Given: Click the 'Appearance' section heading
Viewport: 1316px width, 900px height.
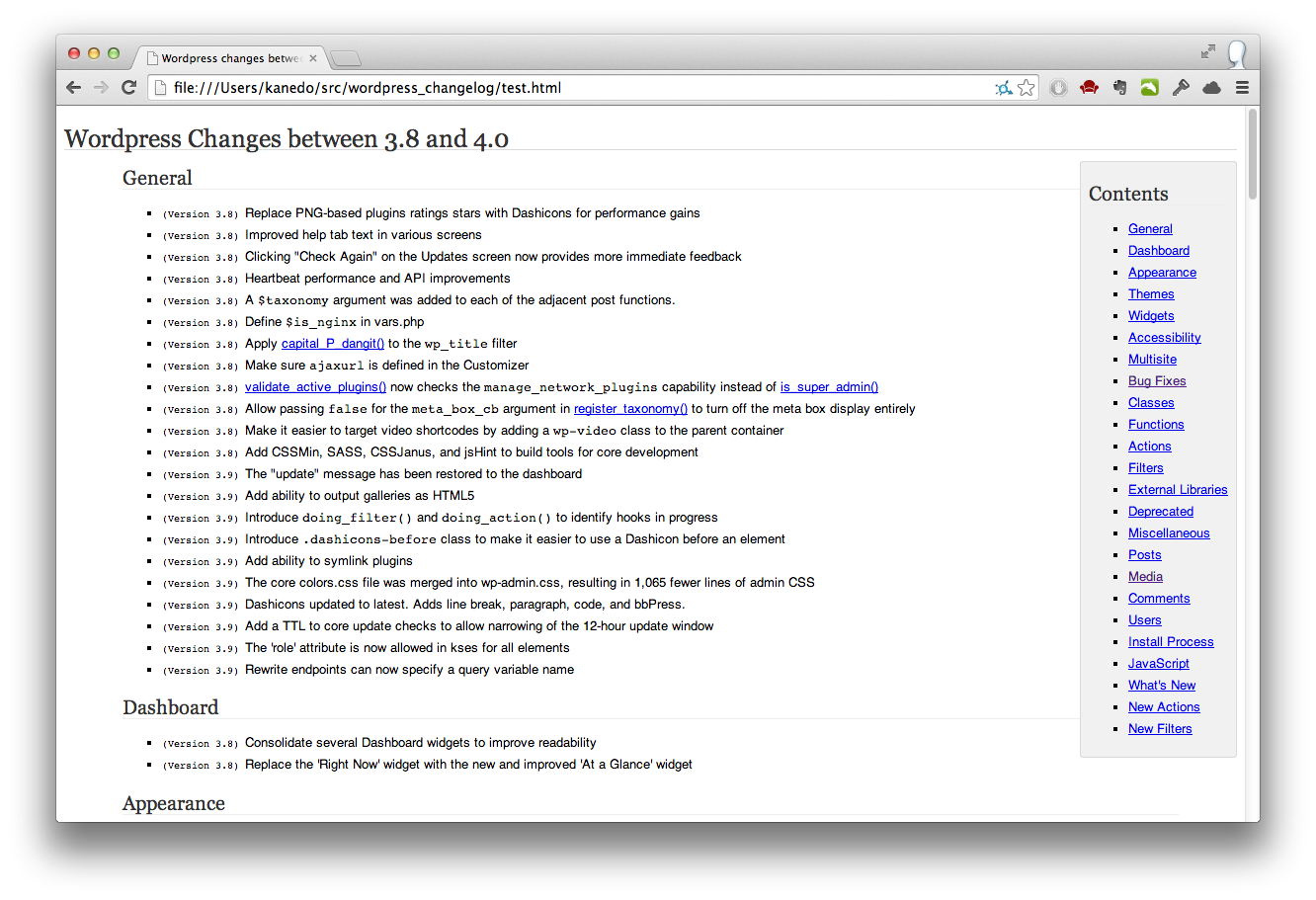Looking at the screenshot, I should point(174,803).
